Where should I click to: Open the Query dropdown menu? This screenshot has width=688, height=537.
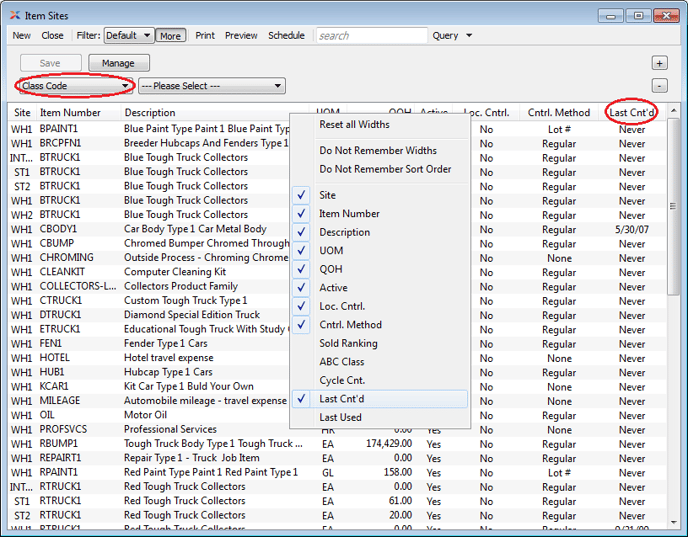pyautogui.click(x=452, y=36)
